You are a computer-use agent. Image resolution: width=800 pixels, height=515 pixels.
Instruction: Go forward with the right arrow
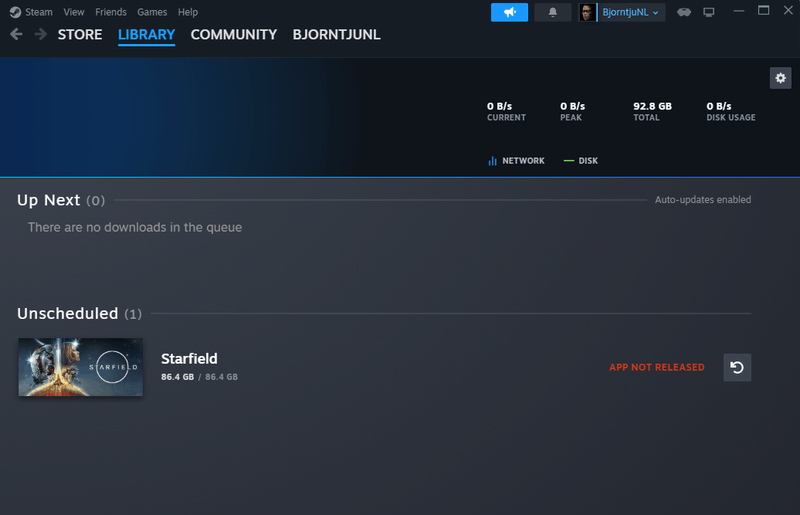pyautogui.click(x=41, y=34)
